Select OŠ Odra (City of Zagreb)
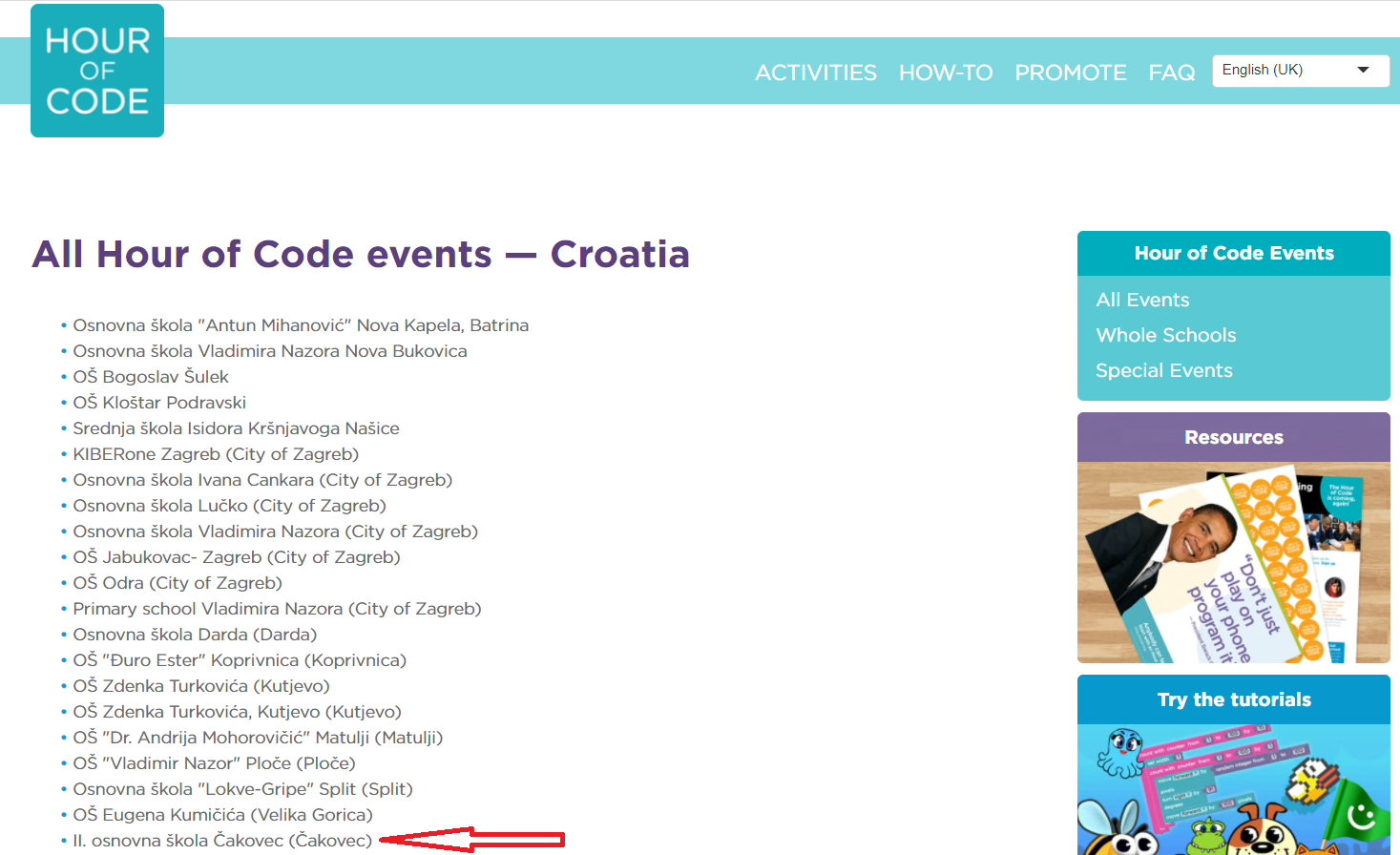Image resolution: width=1400 pixels, height=855 pixels. (178, 583)
